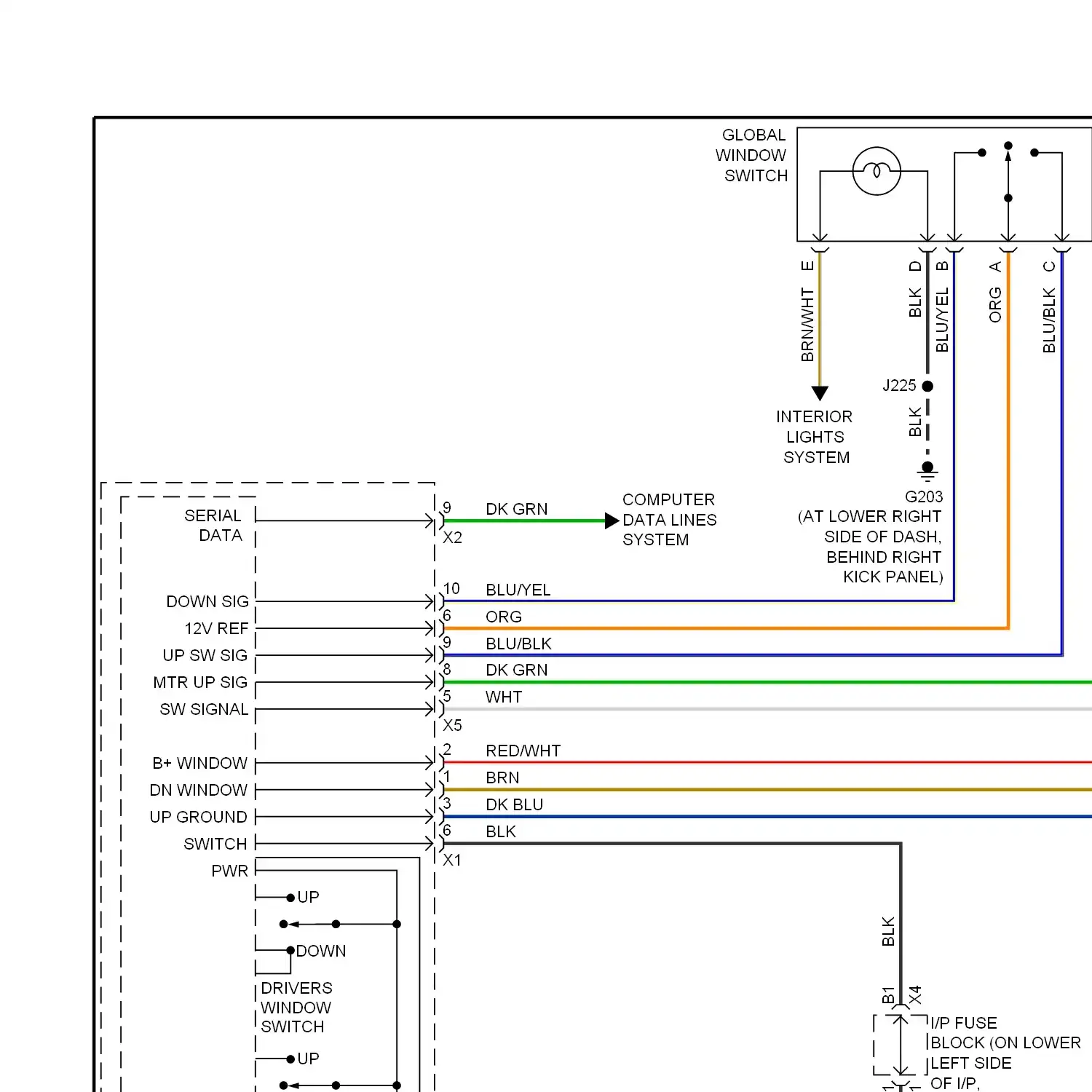This screenshot has width=1092, height=1092.
Task: Select the COMPUTER DATA LINES SYSTEM text
Action: click(669, 520)
